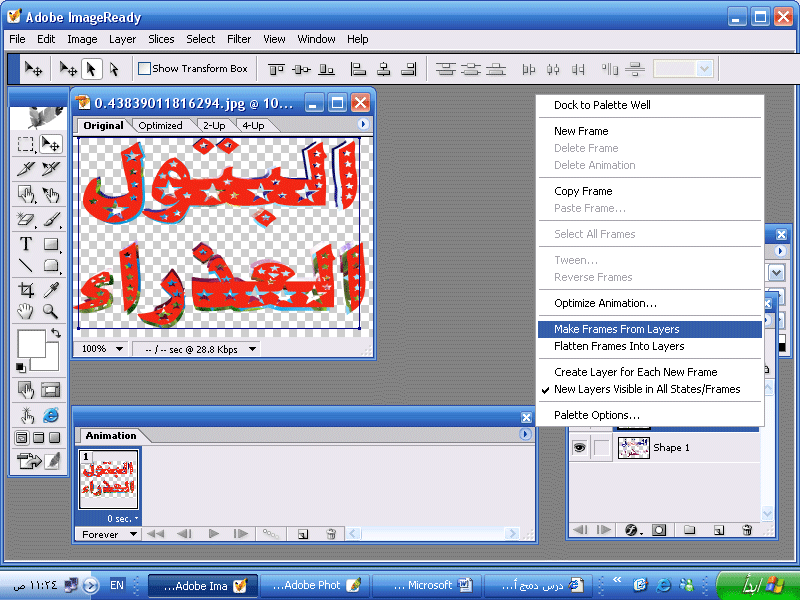The height and width of the screenshot is (600, 800).
Task: Click the Line tool
Action: (26, 266)
